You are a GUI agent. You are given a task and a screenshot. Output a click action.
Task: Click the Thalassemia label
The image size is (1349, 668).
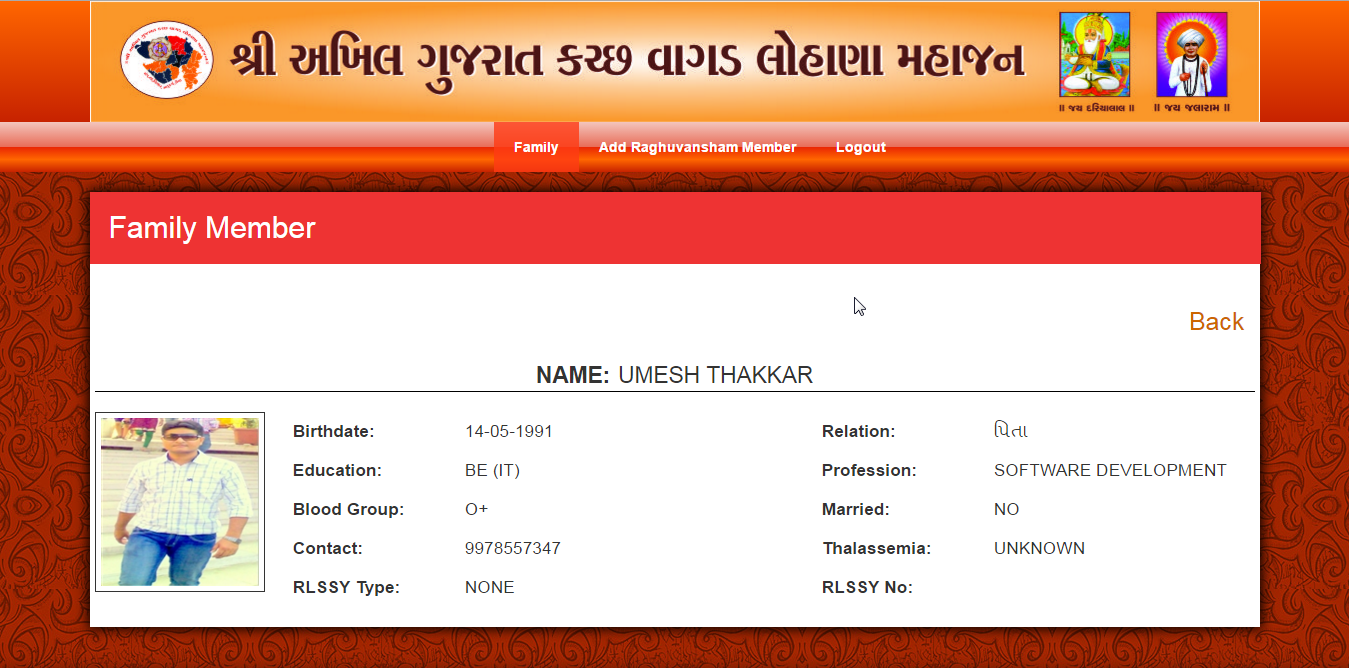point(877,549)
